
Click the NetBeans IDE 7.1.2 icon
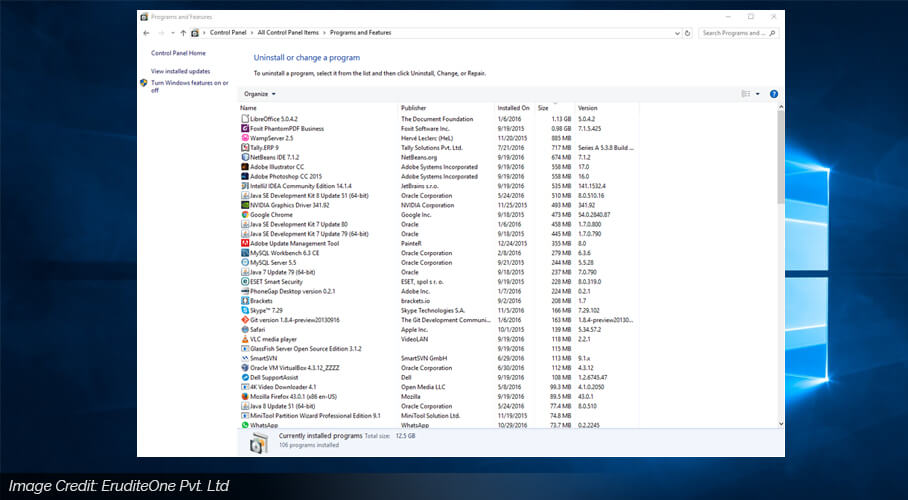(x=245, y=157)
